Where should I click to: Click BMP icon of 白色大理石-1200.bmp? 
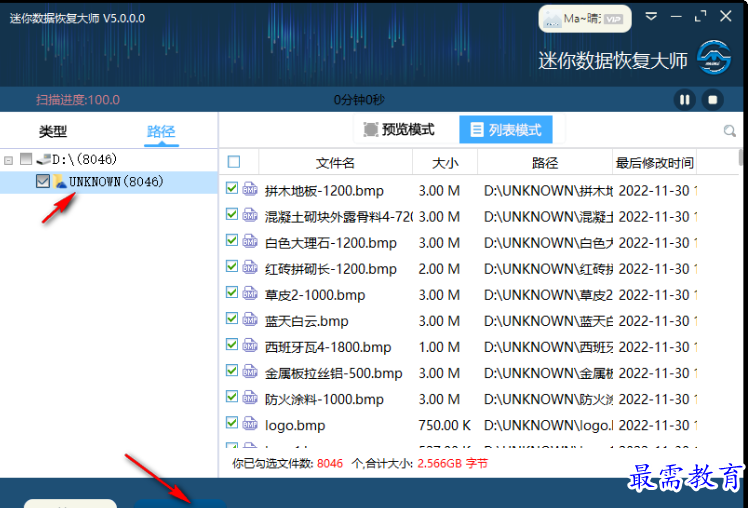(250, 240)
